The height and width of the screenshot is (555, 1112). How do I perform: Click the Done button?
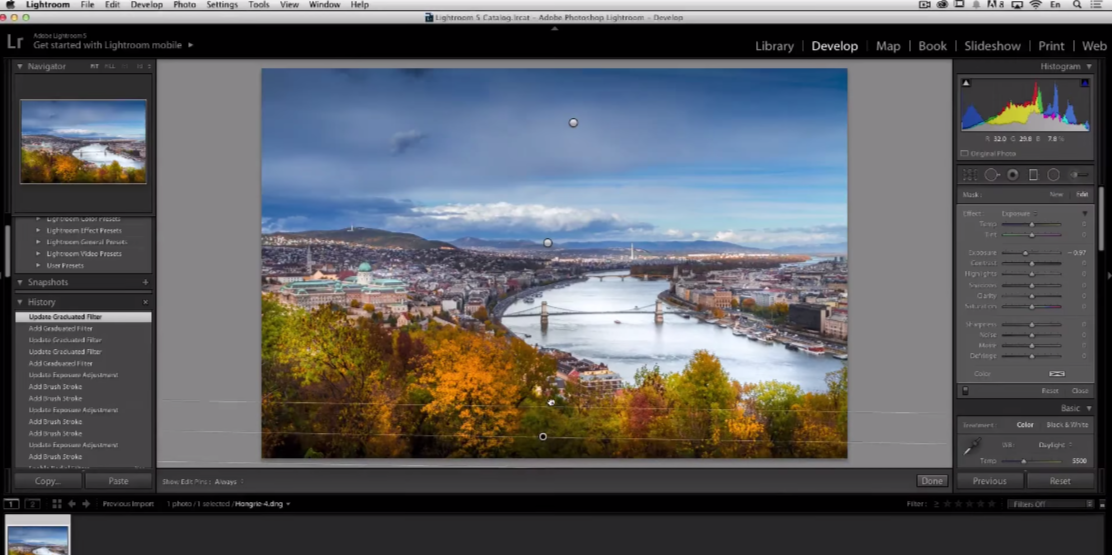(x=932, y=481)
